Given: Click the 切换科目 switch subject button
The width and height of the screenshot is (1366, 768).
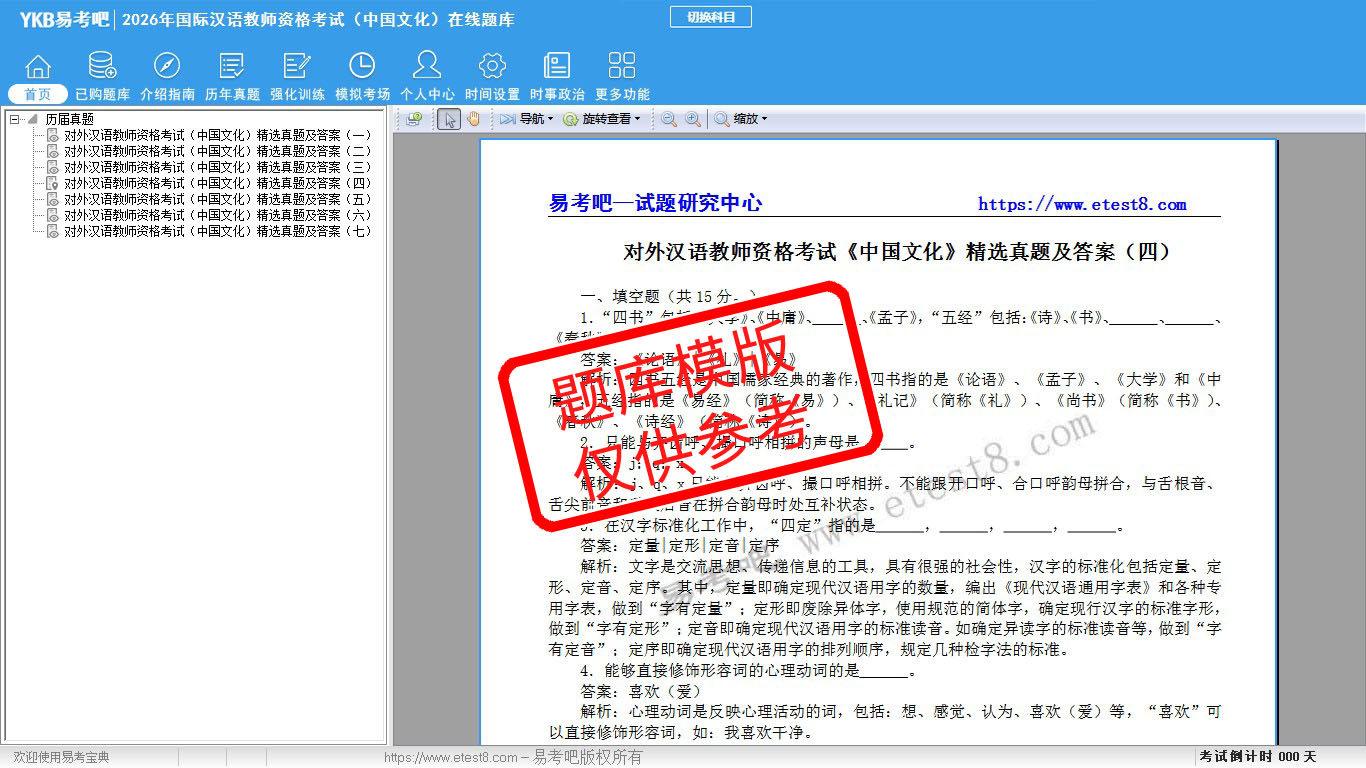Looking at the screenshot, I should (710, 17).
